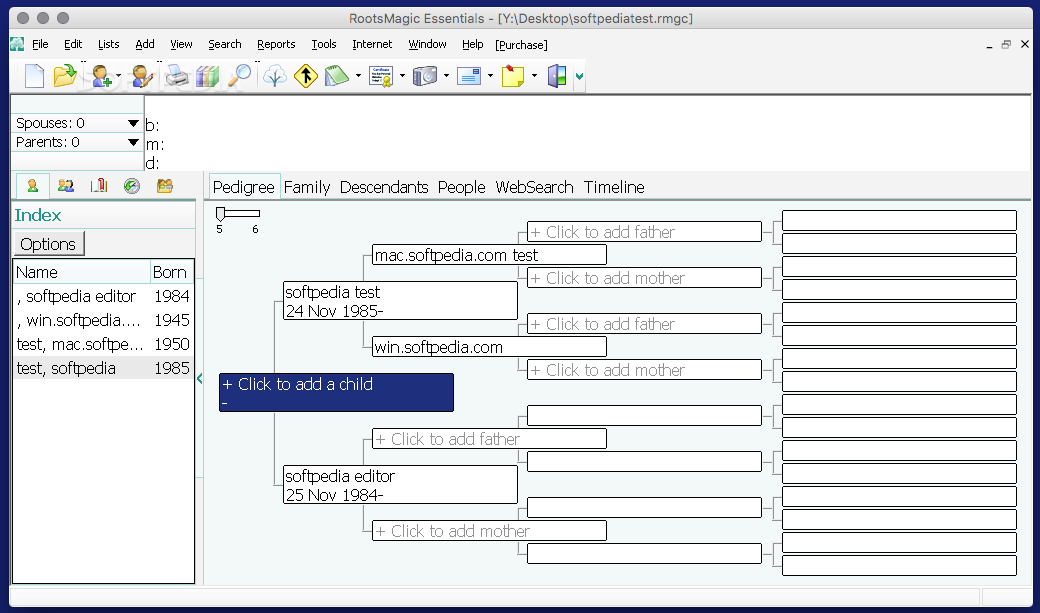Open dropdown arrow beside camera icon
Viewport: 1040px width, 613px height.
[446, 76]
